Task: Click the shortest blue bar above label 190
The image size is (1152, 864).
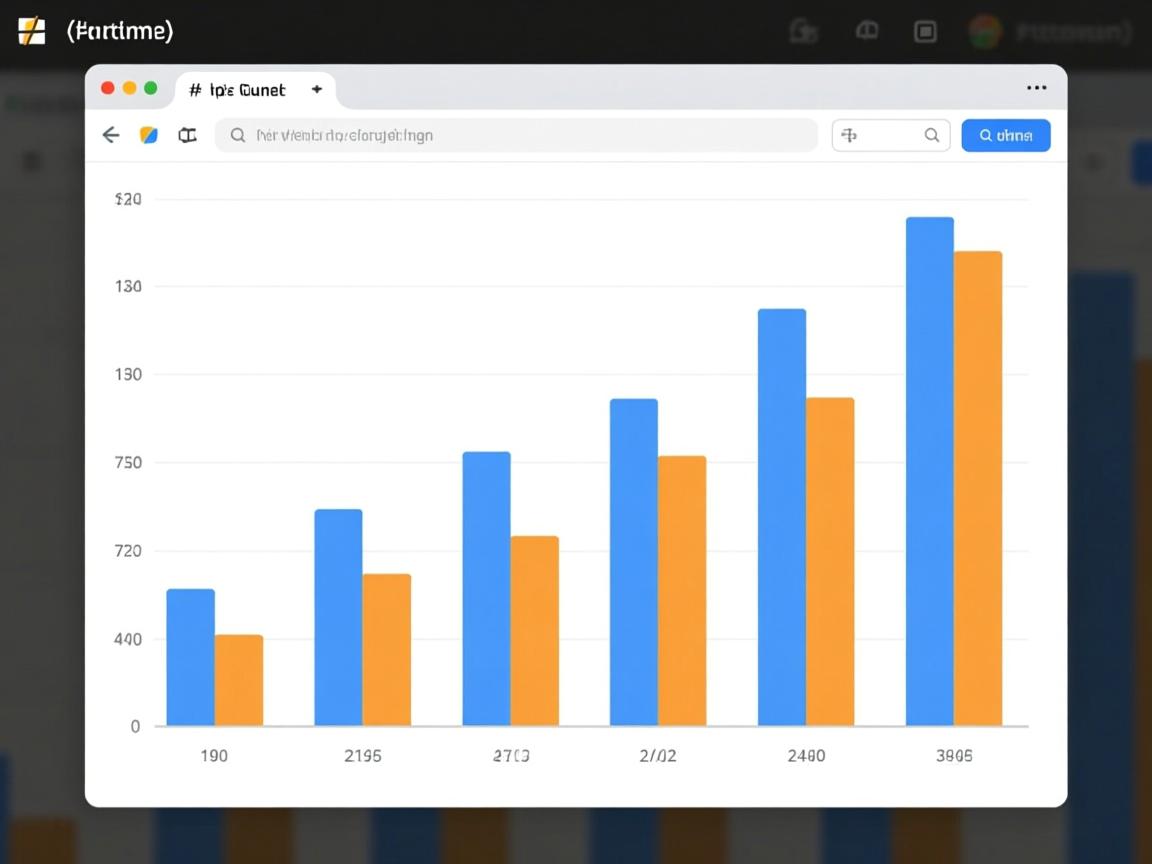Action: tap(190, 657)
